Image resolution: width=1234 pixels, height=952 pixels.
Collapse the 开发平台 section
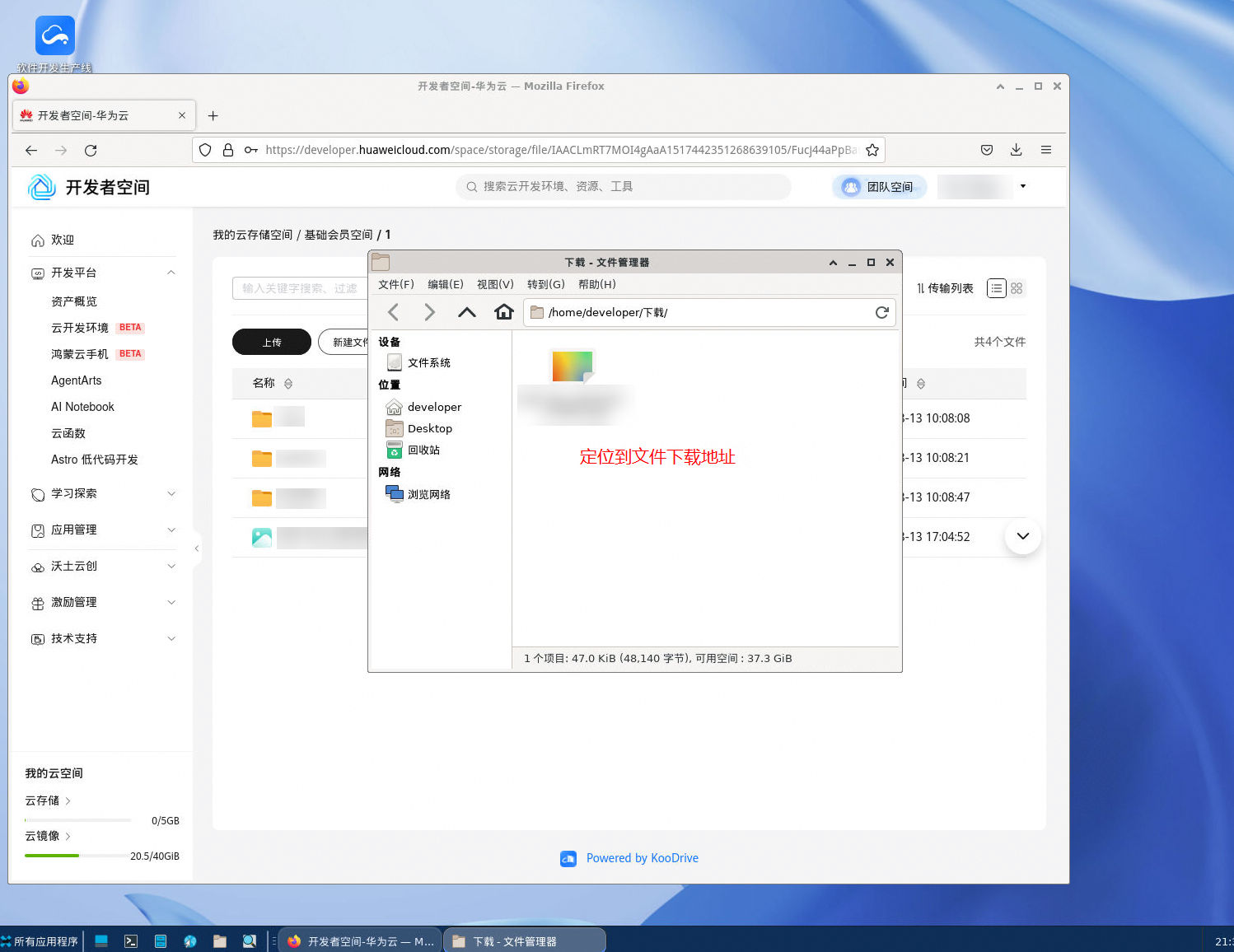[171, 273]
